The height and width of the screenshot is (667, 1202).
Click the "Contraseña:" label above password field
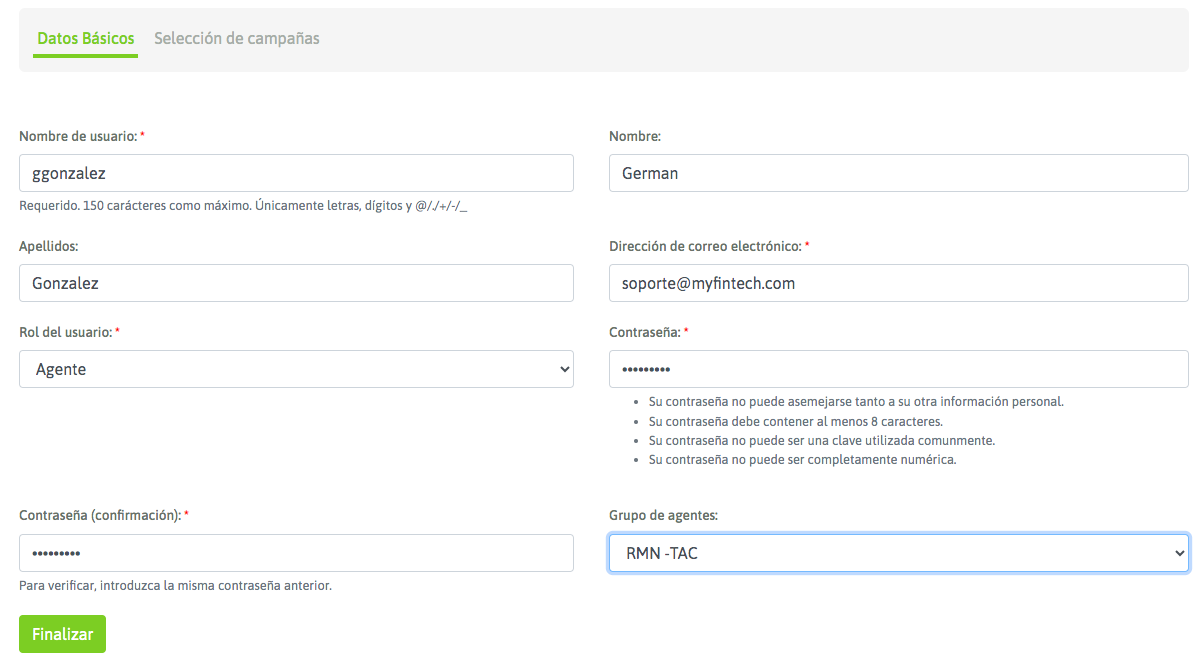[644, 332]
